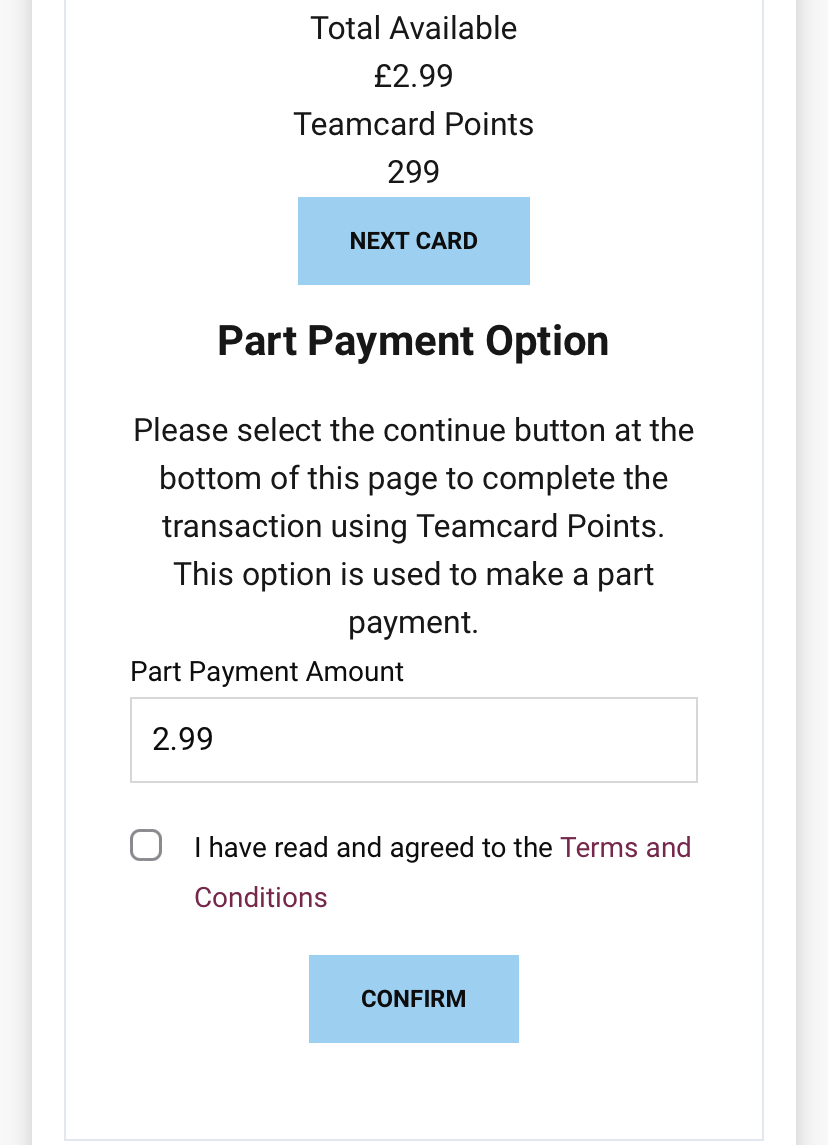Click the 'Part Payment Amount' field label
Image resolution: width=828 pixels, height=1145 pixels.
pos(267,671)
